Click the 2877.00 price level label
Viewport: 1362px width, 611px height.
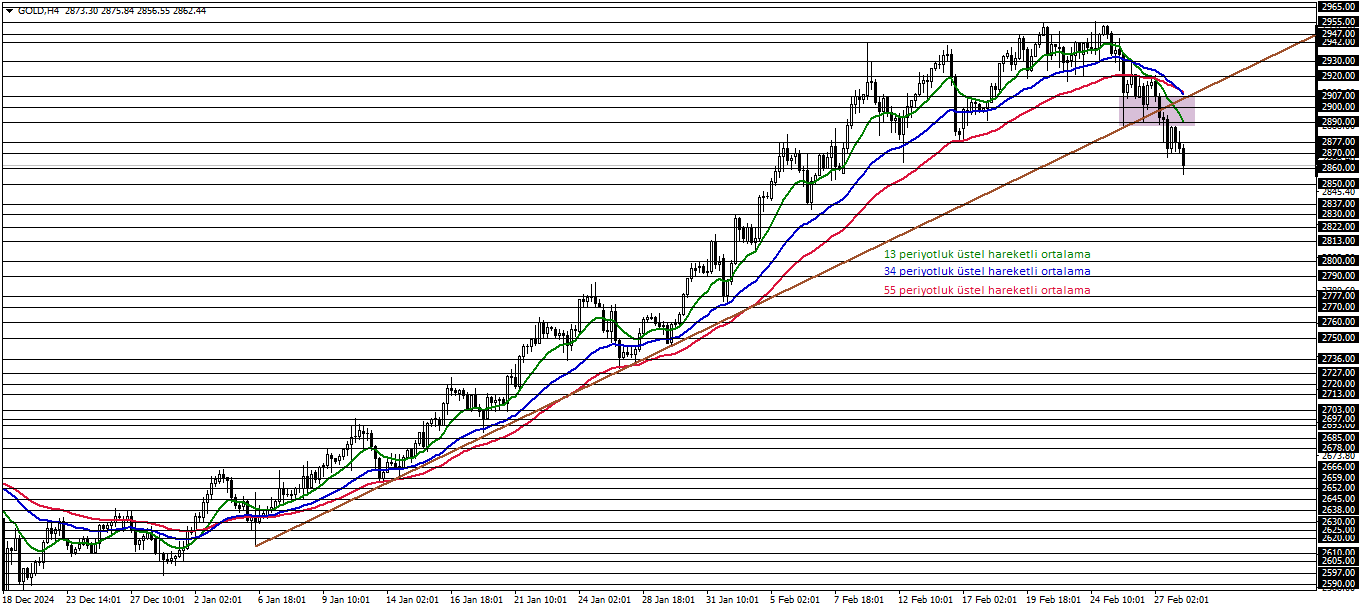pos(1337,142)
